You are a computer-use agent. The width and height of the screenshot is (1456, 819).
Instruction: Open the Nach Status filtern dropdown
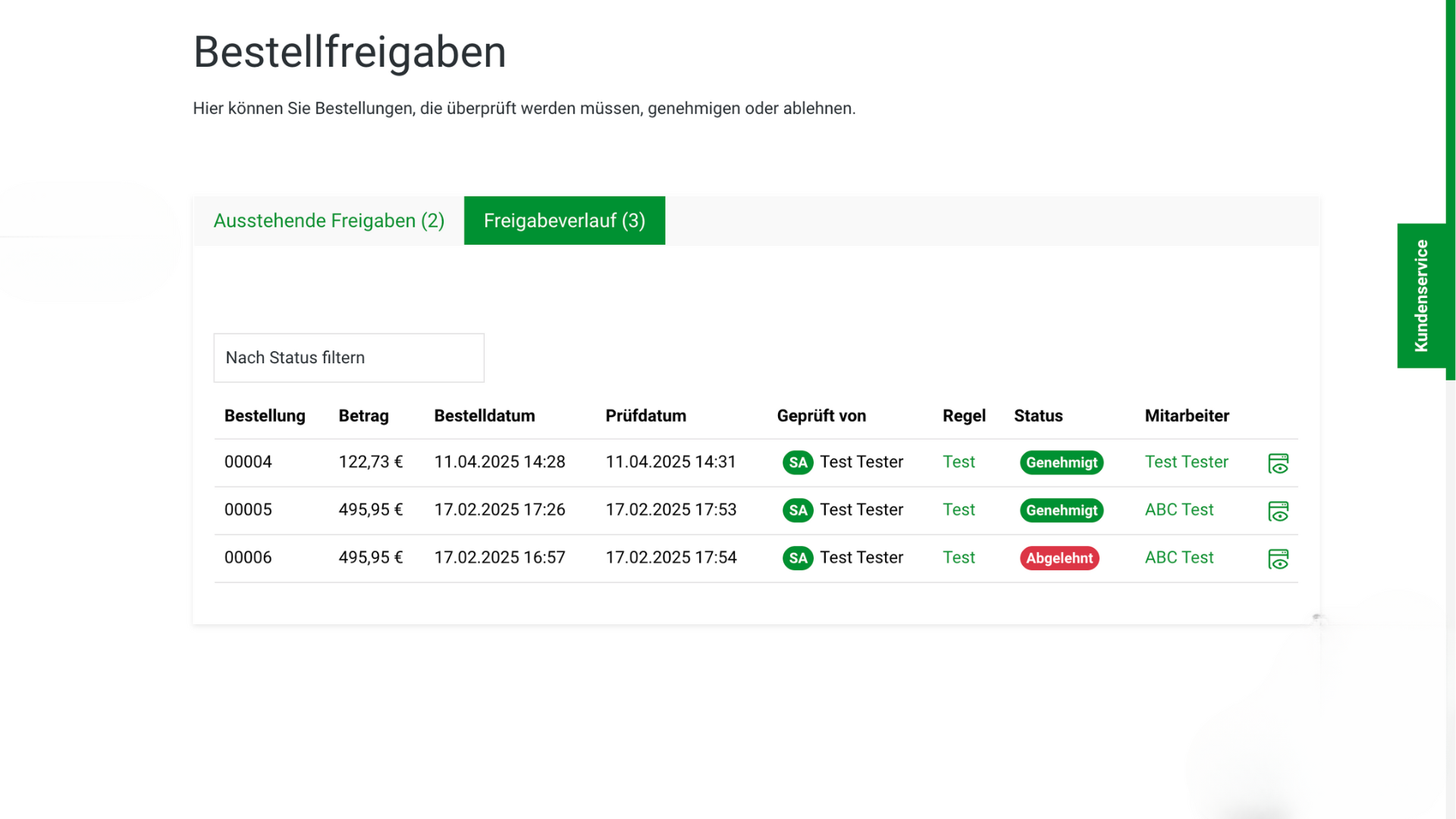(349, 358)
